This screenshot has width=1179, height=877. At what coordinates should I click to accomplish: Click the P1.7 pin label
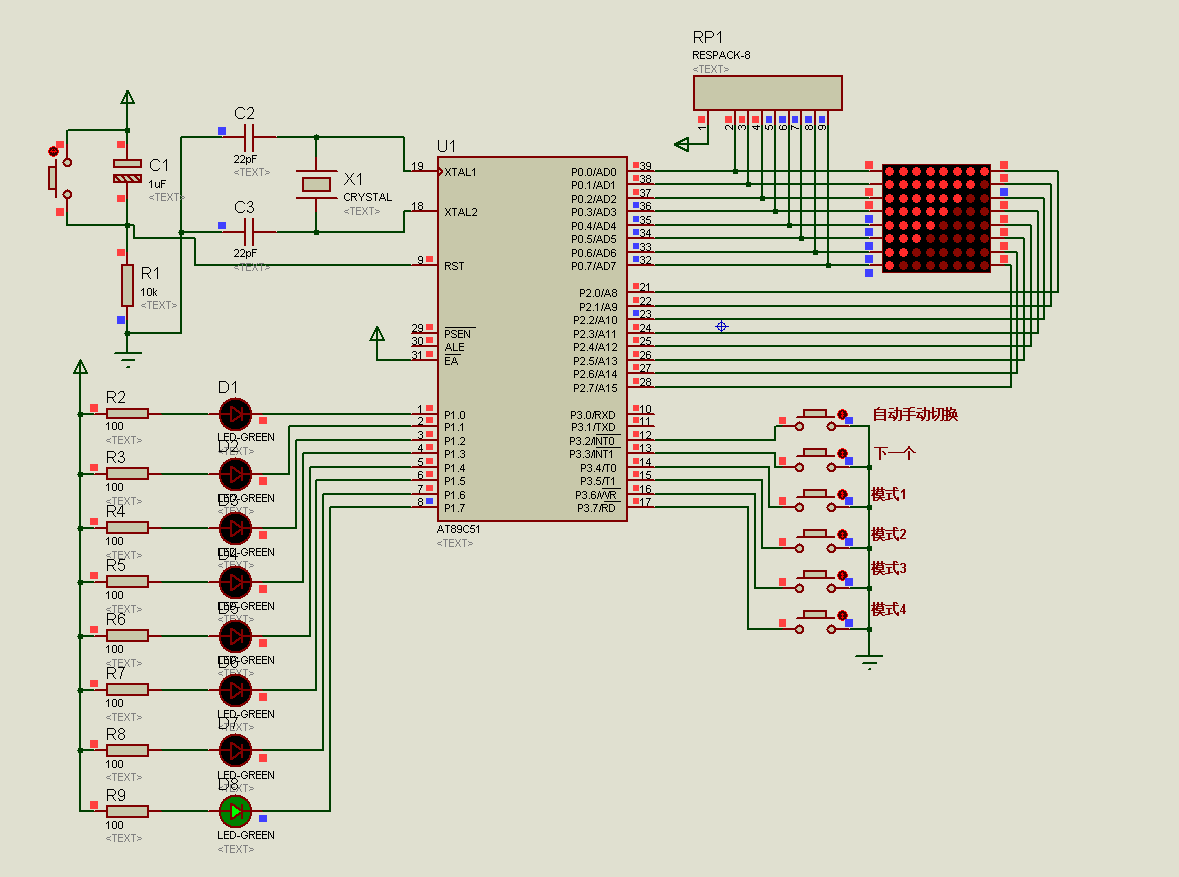[455, 508]
